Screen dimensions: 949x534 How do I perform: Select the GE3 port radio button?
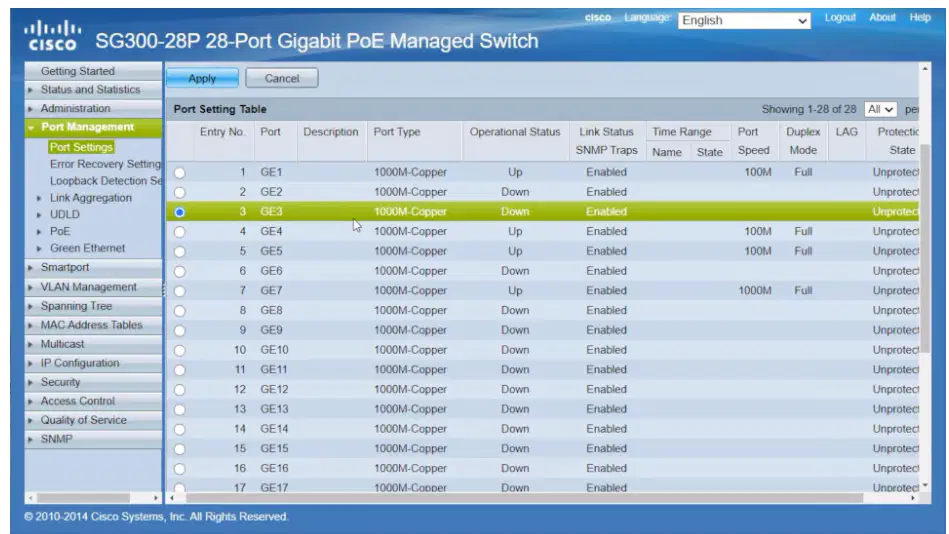pyautogui.click(x=180, y=212)
